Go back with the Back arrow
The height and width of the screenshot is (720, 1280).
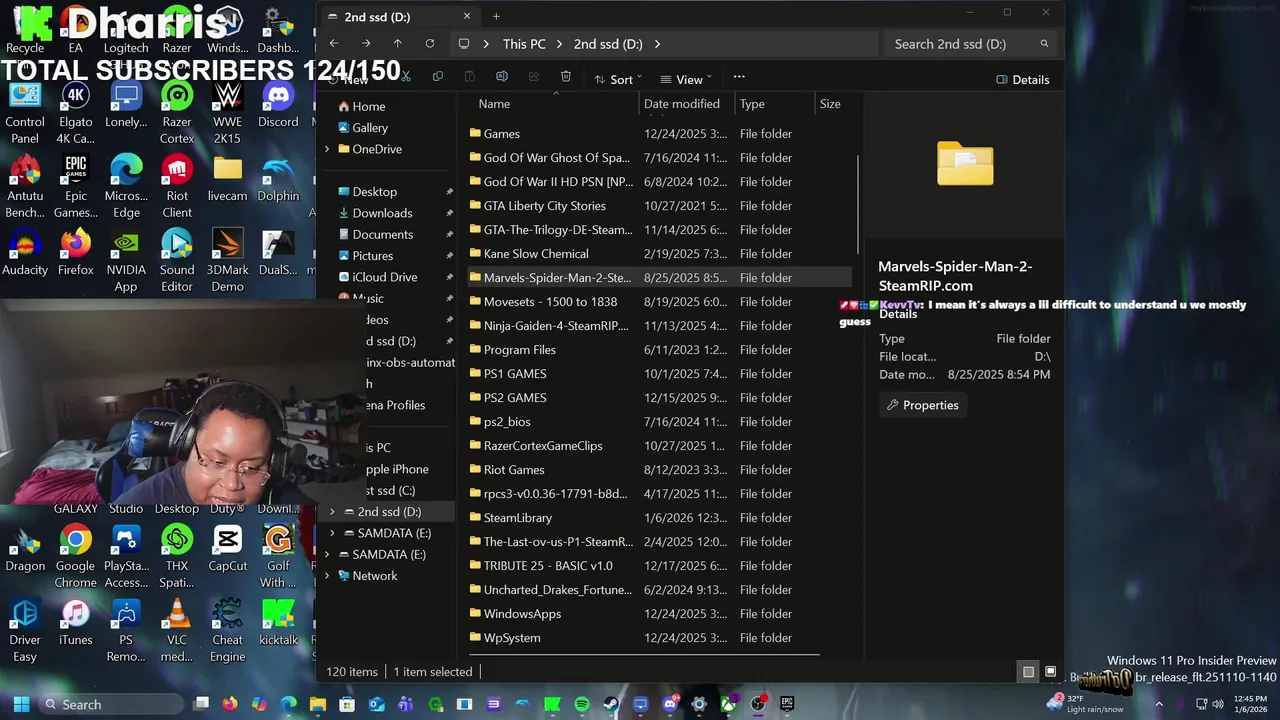334,44
